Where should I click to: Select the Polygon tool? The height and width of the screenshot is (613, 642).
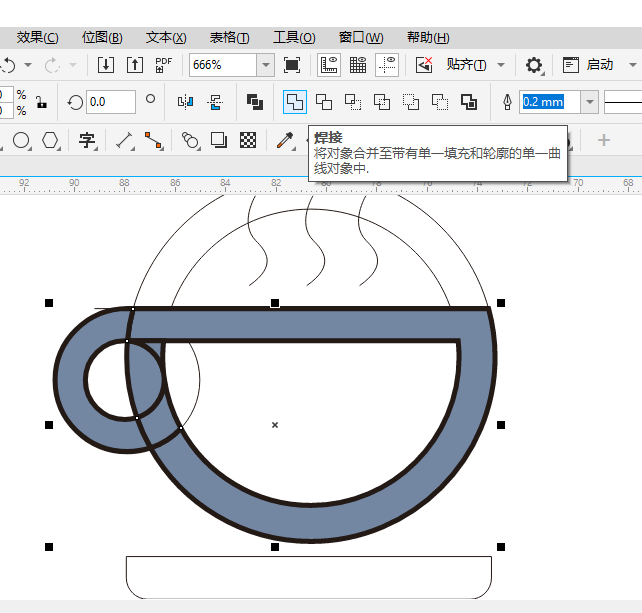[x=49, y=140]
